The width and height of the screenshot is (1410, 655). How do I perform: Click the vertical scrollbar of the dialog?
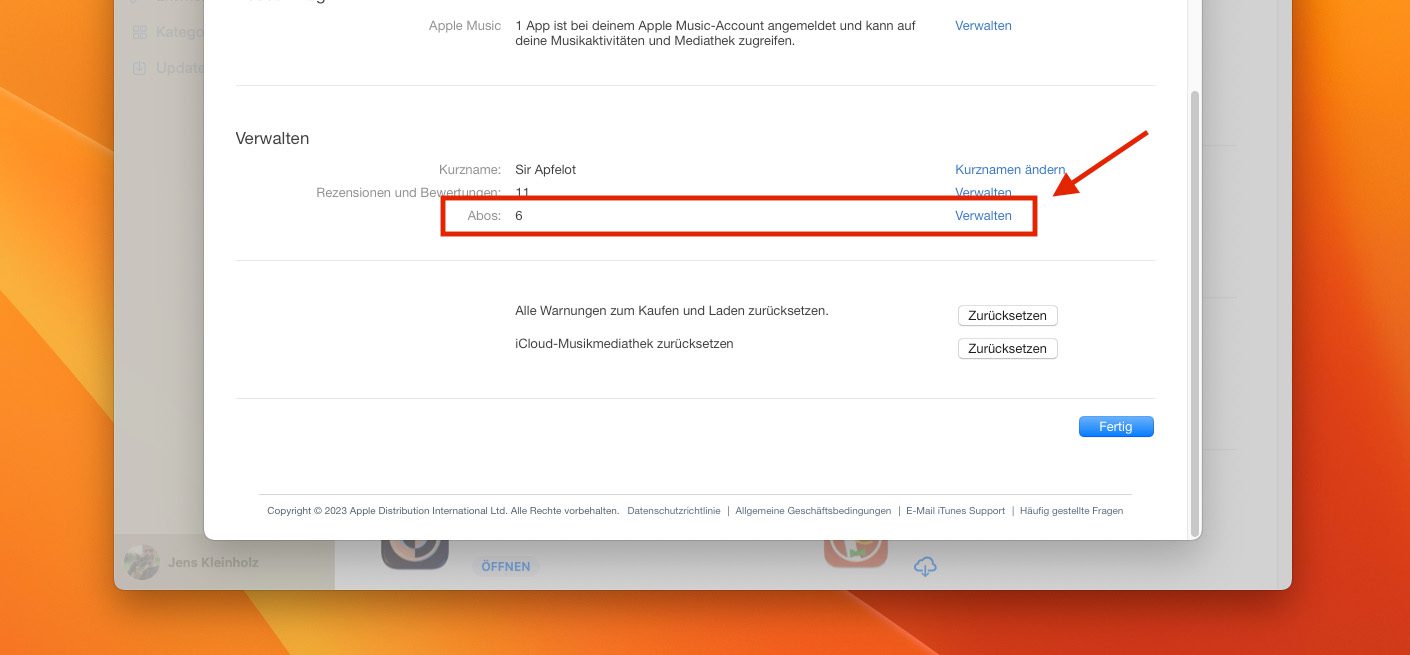(1194, 300)
